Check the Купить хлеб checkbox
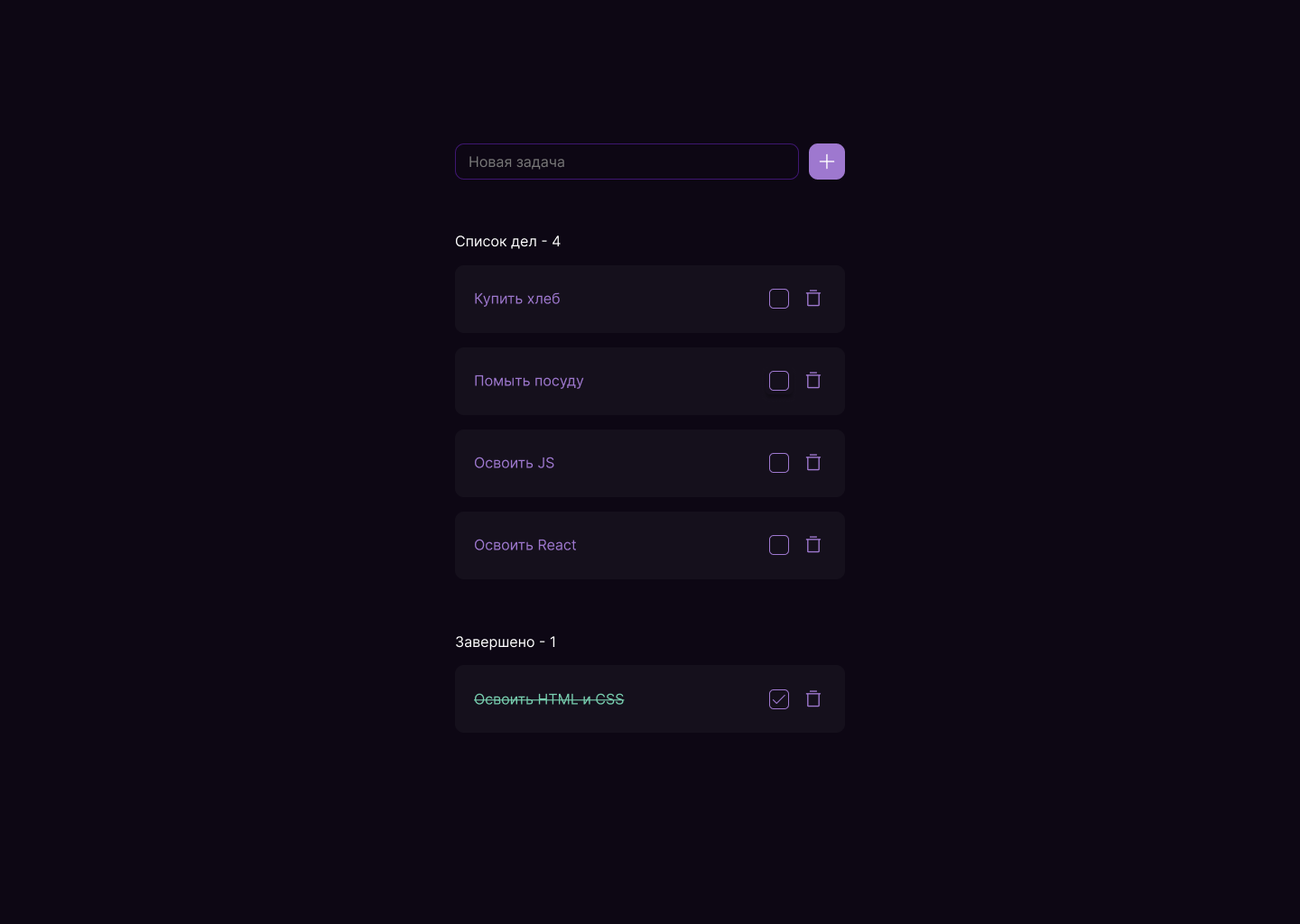 pyautogui.click(x=779, y=299)
